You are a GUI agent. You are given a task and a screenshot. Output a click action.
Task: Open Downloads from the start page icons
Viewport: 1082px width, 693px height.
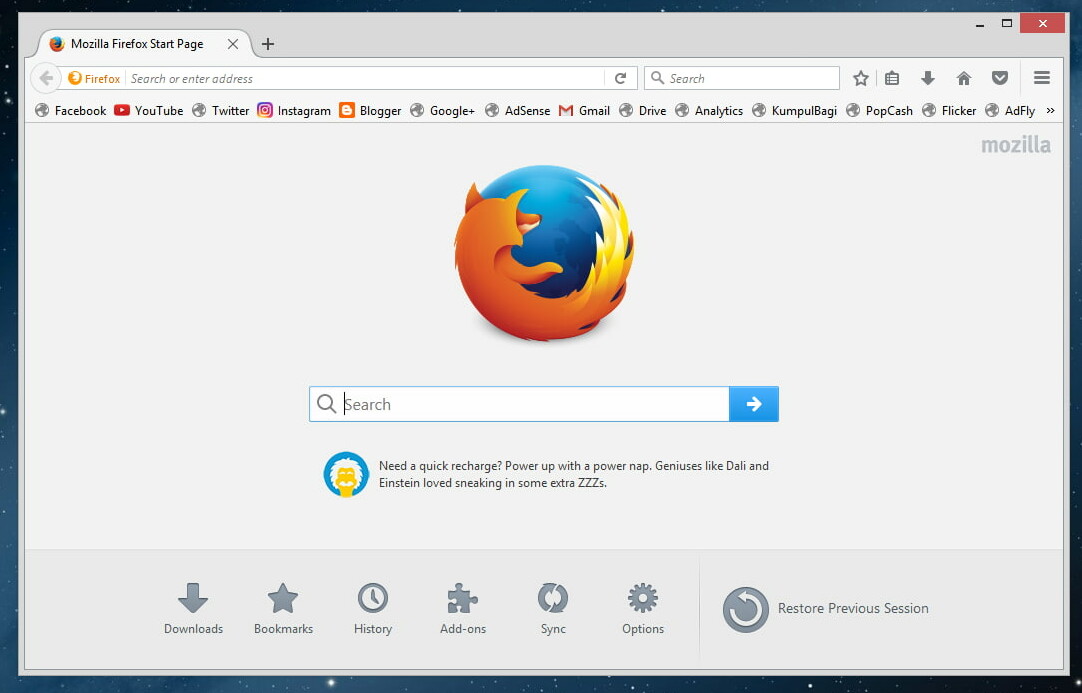[x=193, y=600]
